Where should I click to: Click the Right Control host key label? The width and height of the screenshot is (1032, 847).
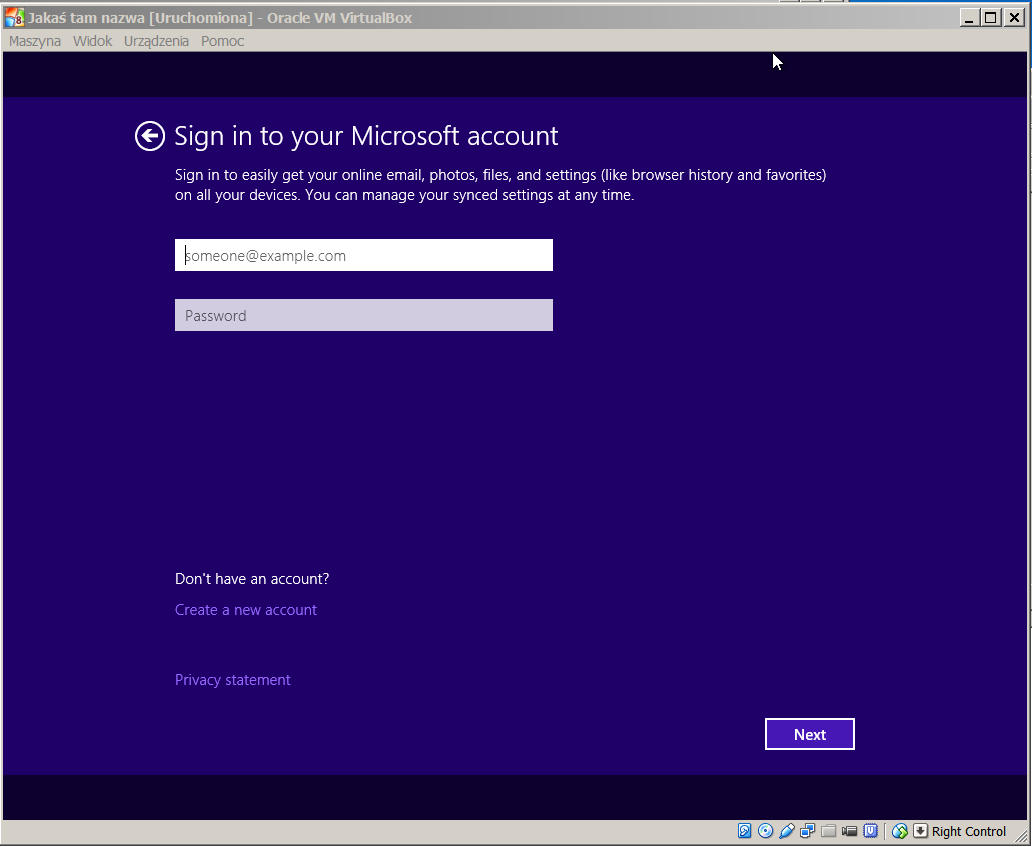click(969, 832)
